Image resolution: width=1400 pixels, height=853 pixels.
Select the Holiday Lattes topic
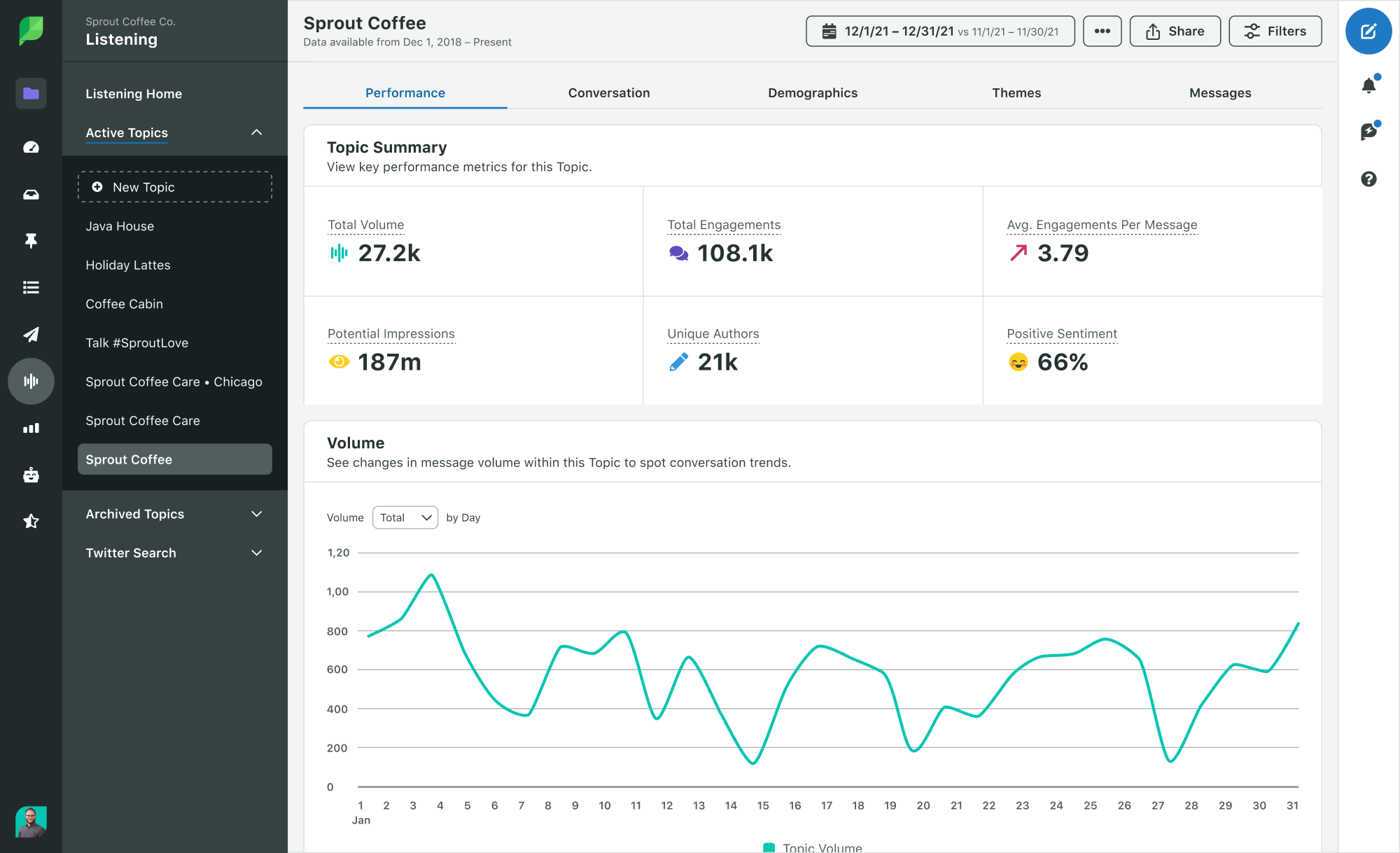tap(128, 264)
